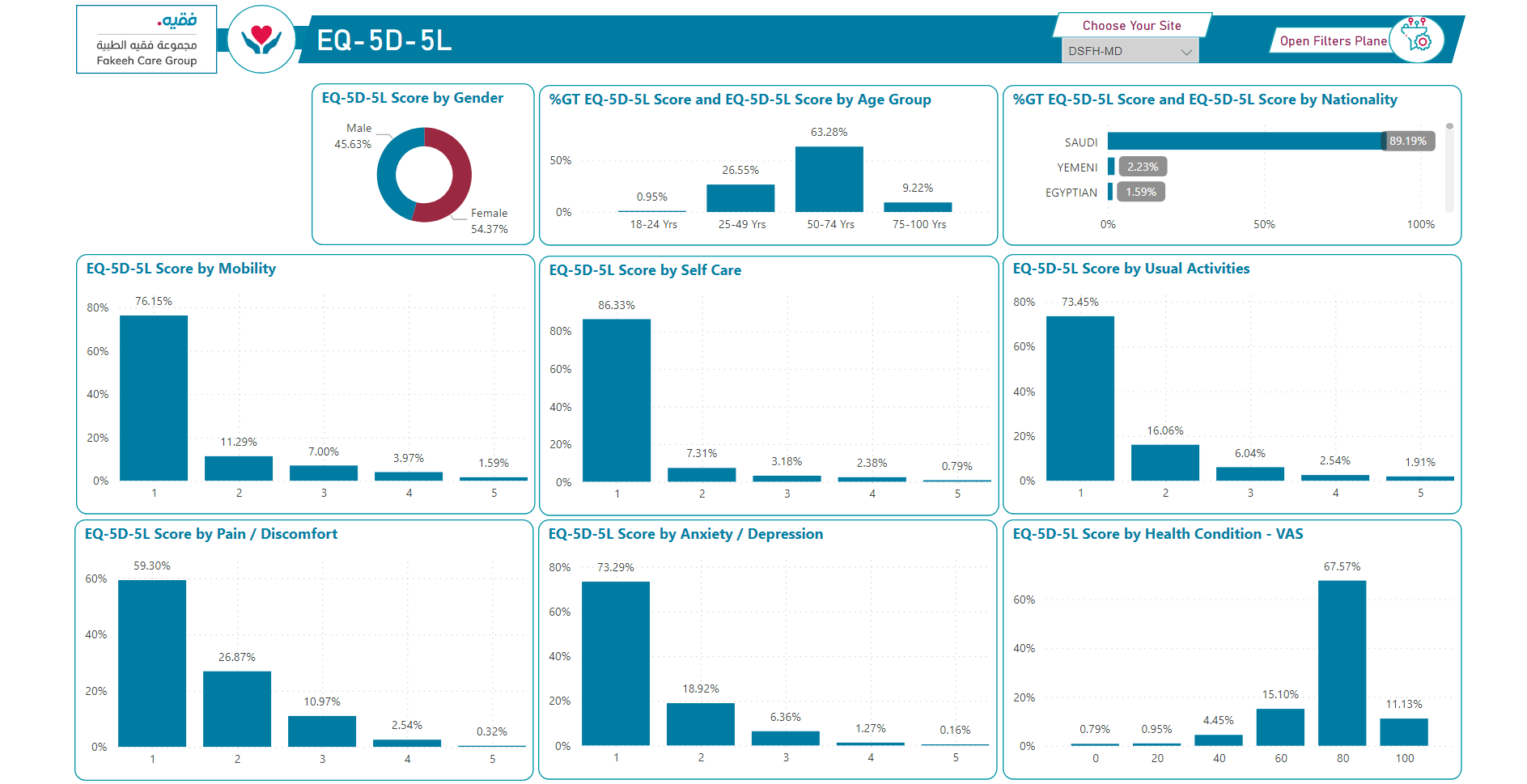Click the EQ-5D-5L Score by Mobility title
This screenshot has height=784, width=1527.
coord(181,269)
